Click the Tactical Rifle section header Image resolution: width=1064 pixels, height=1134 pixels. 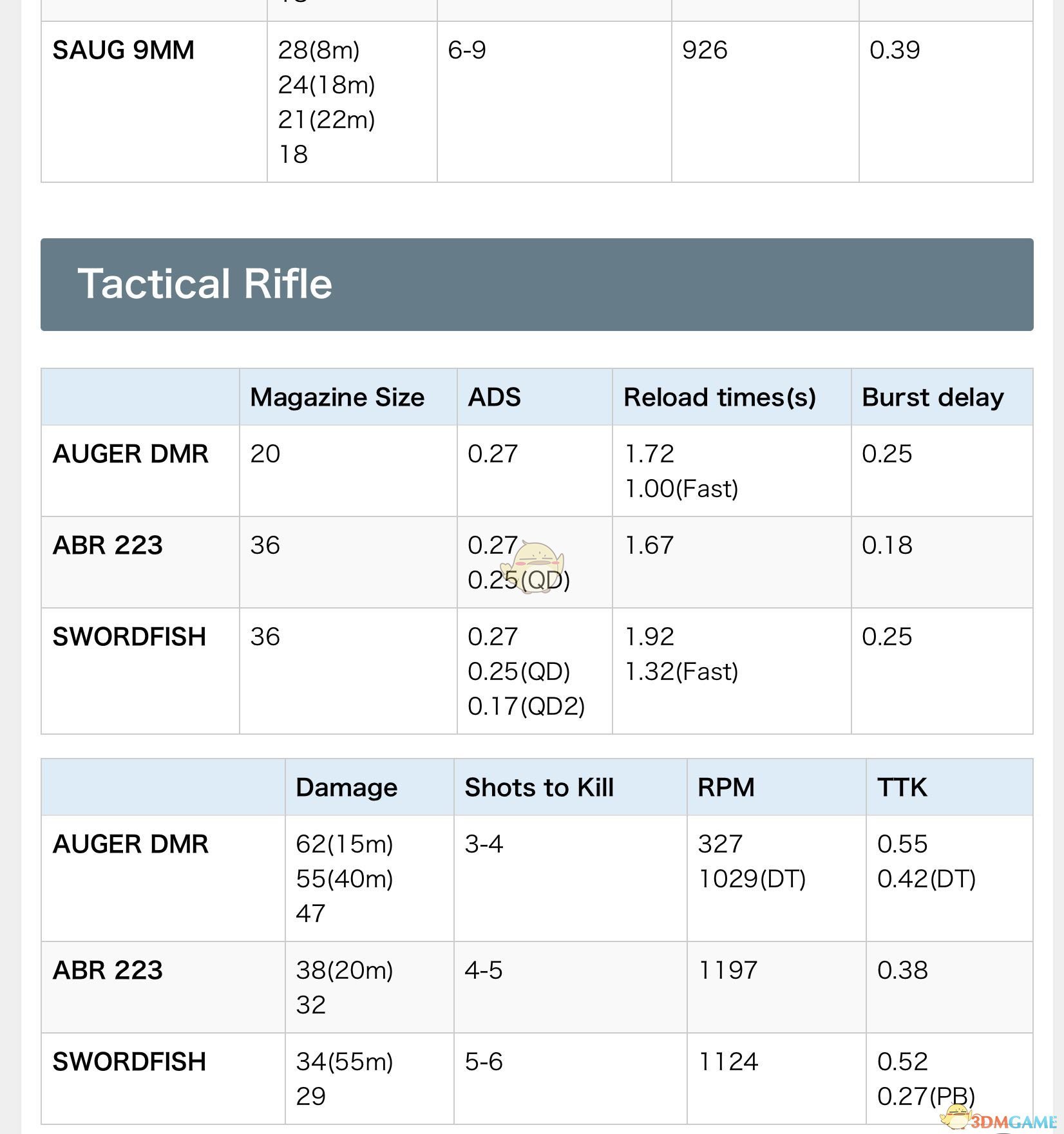(537, 285)
